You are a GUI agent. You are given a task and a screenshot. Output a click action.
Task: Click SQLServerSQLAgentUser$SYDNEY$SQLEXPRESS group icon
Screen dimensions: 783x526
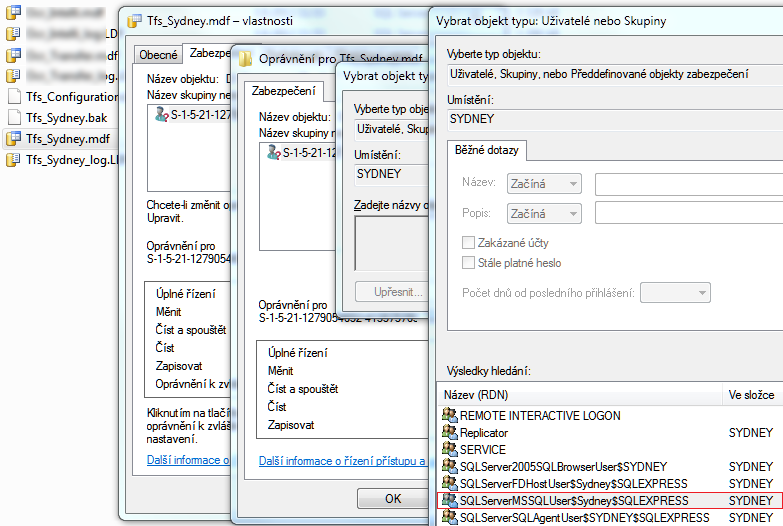[449, 517]
